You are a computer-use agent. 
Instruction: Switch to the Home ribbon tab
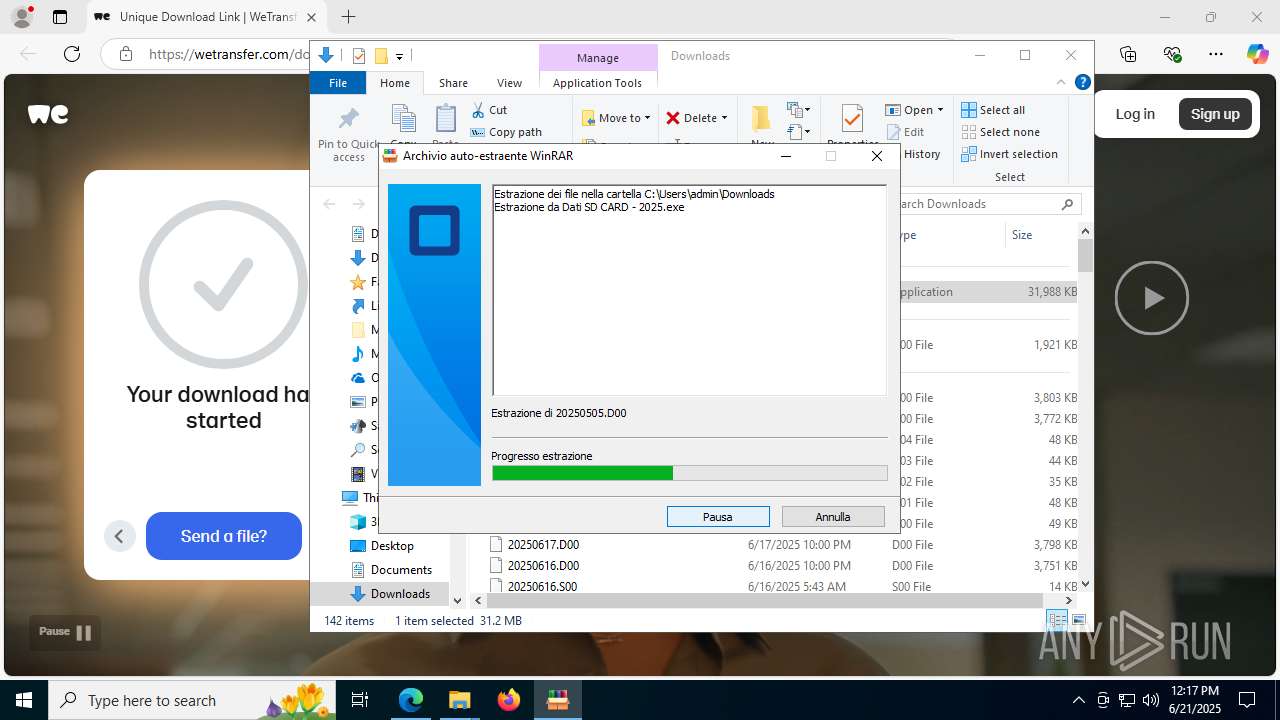tap(395, 83)
